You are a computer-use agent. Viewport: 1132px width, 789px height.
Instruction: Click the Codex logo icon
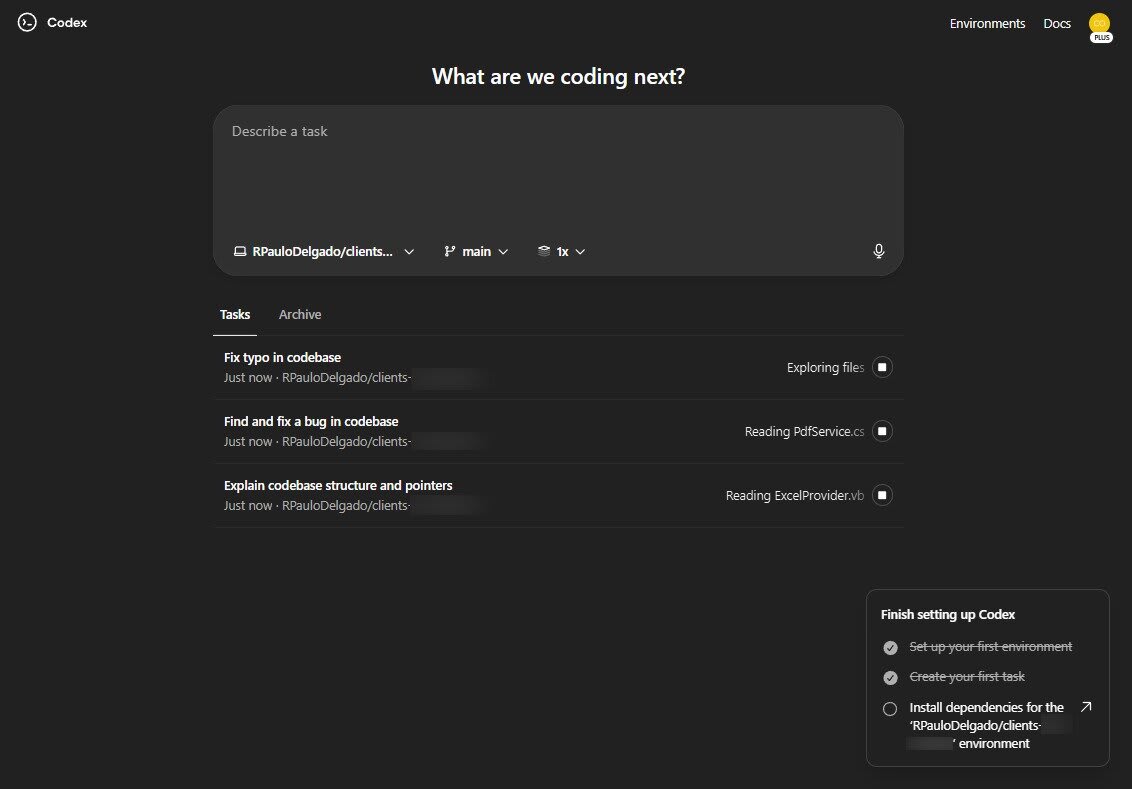(27, 23)
